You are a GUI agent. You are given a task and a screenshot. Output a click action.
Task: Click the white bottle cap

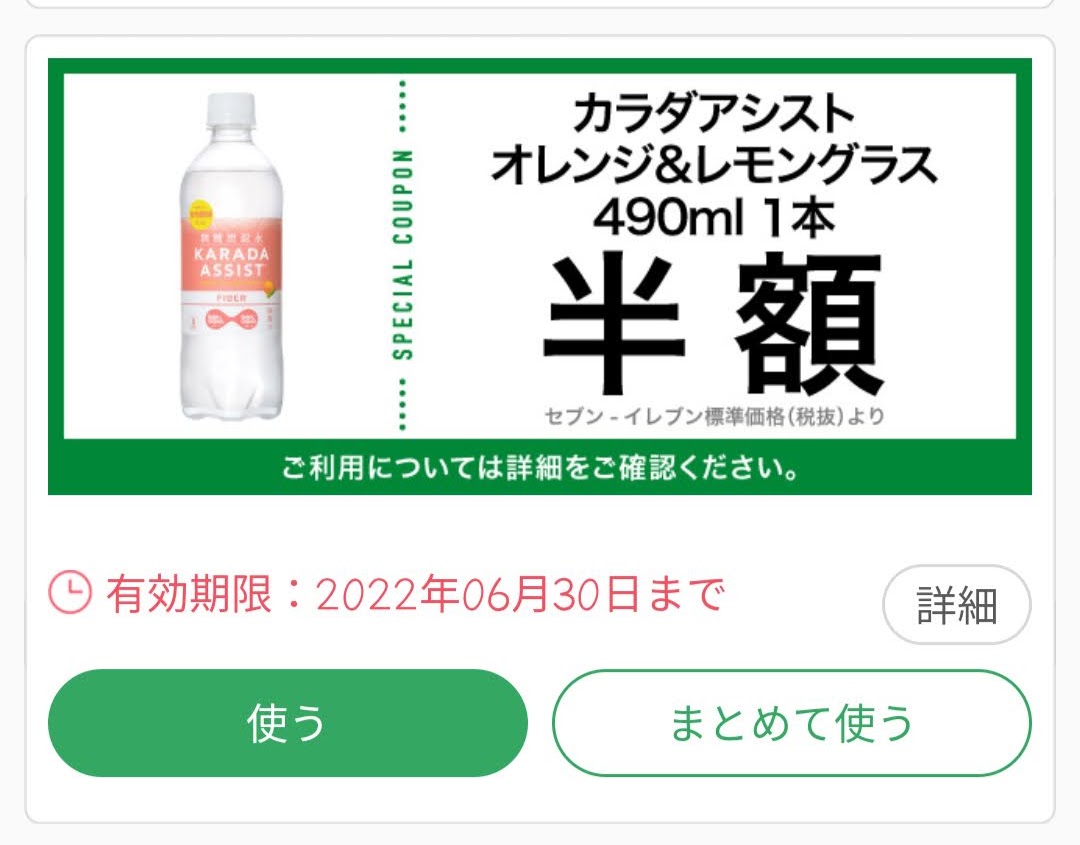coord(231,109)
